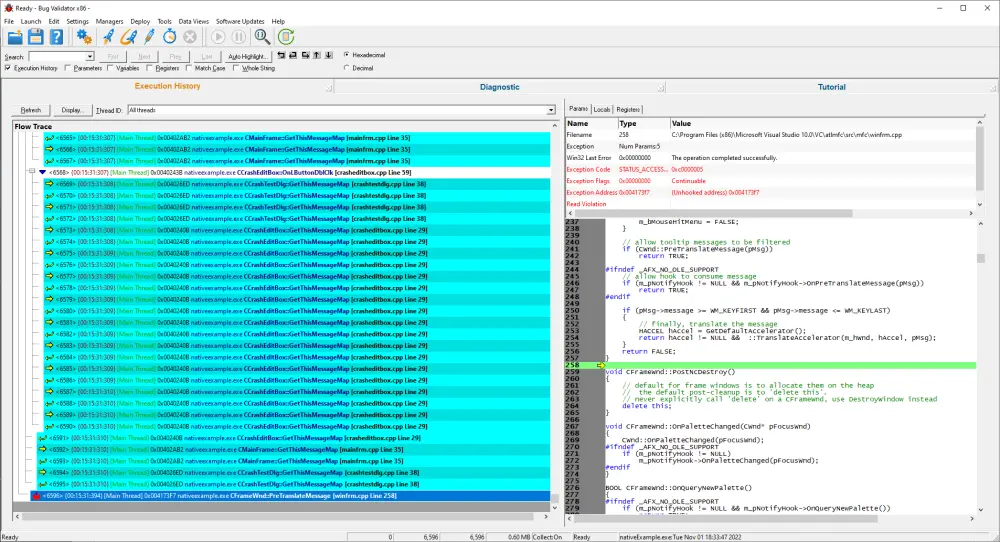Click the red bug icon on row 6596

pyautogui.click(x=36, y=496)
